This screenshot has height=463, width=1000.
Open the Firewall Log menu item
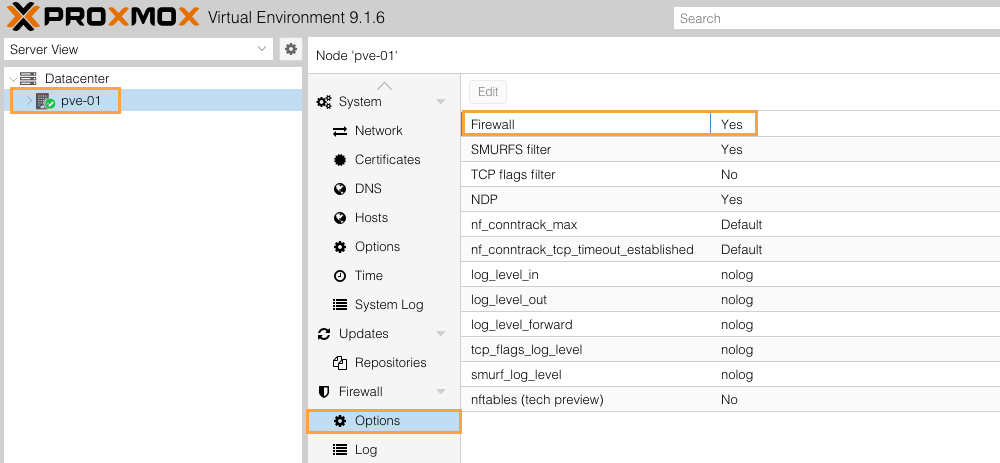(x=383, y=450)
